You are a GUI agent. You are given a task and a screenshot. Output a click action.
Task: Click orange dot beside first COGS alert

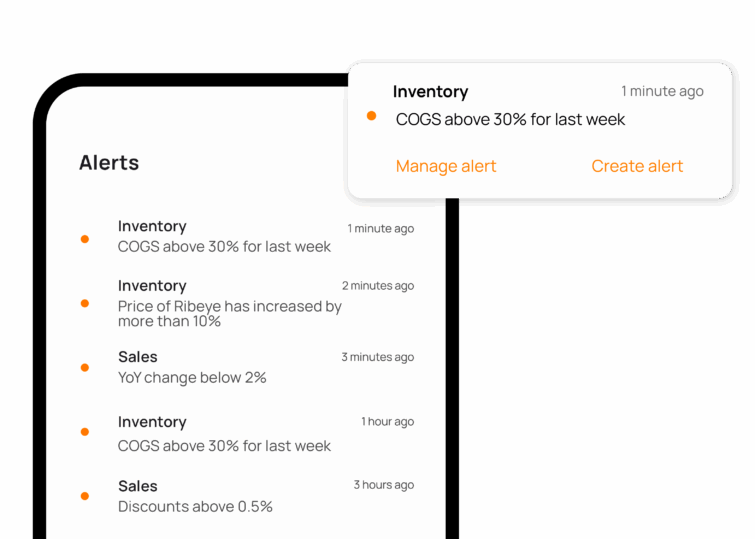pyautogui.click(x=85, y=239)
